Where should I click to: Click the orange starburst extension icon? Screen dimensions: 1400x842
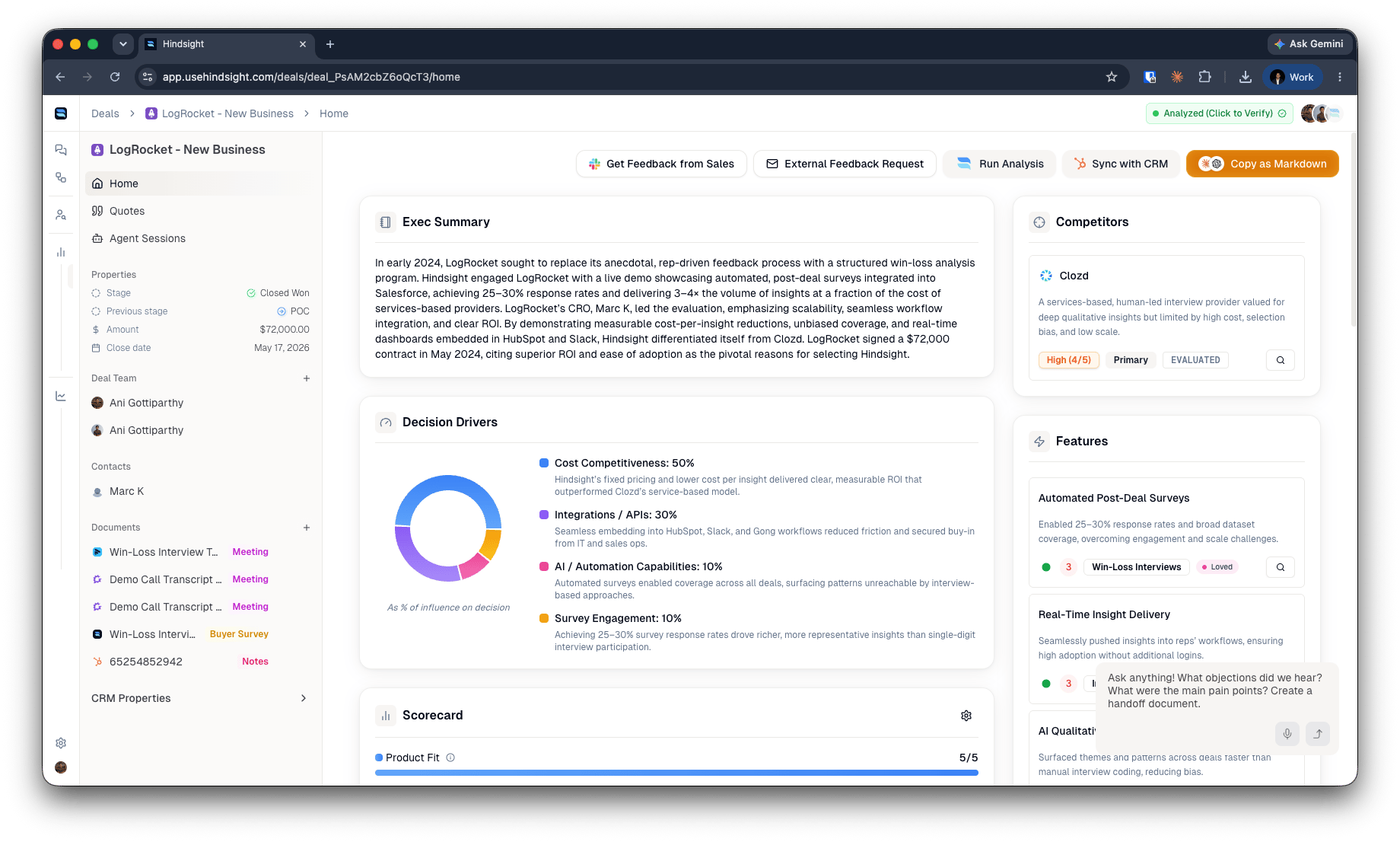click(1177, 77)
